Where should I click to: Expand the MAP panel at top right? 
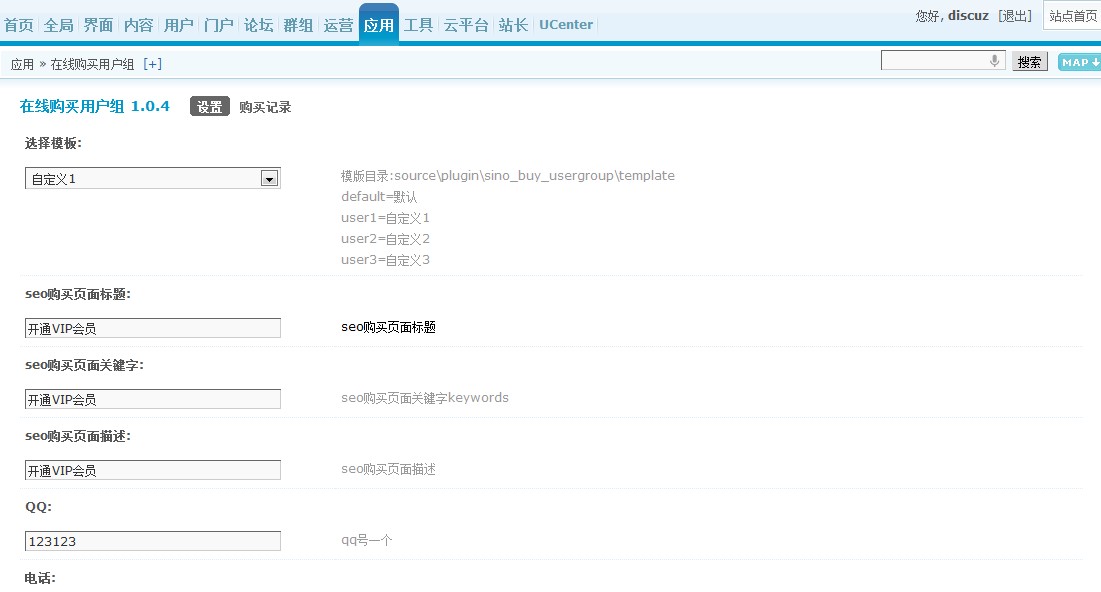tap(1078, 61)
